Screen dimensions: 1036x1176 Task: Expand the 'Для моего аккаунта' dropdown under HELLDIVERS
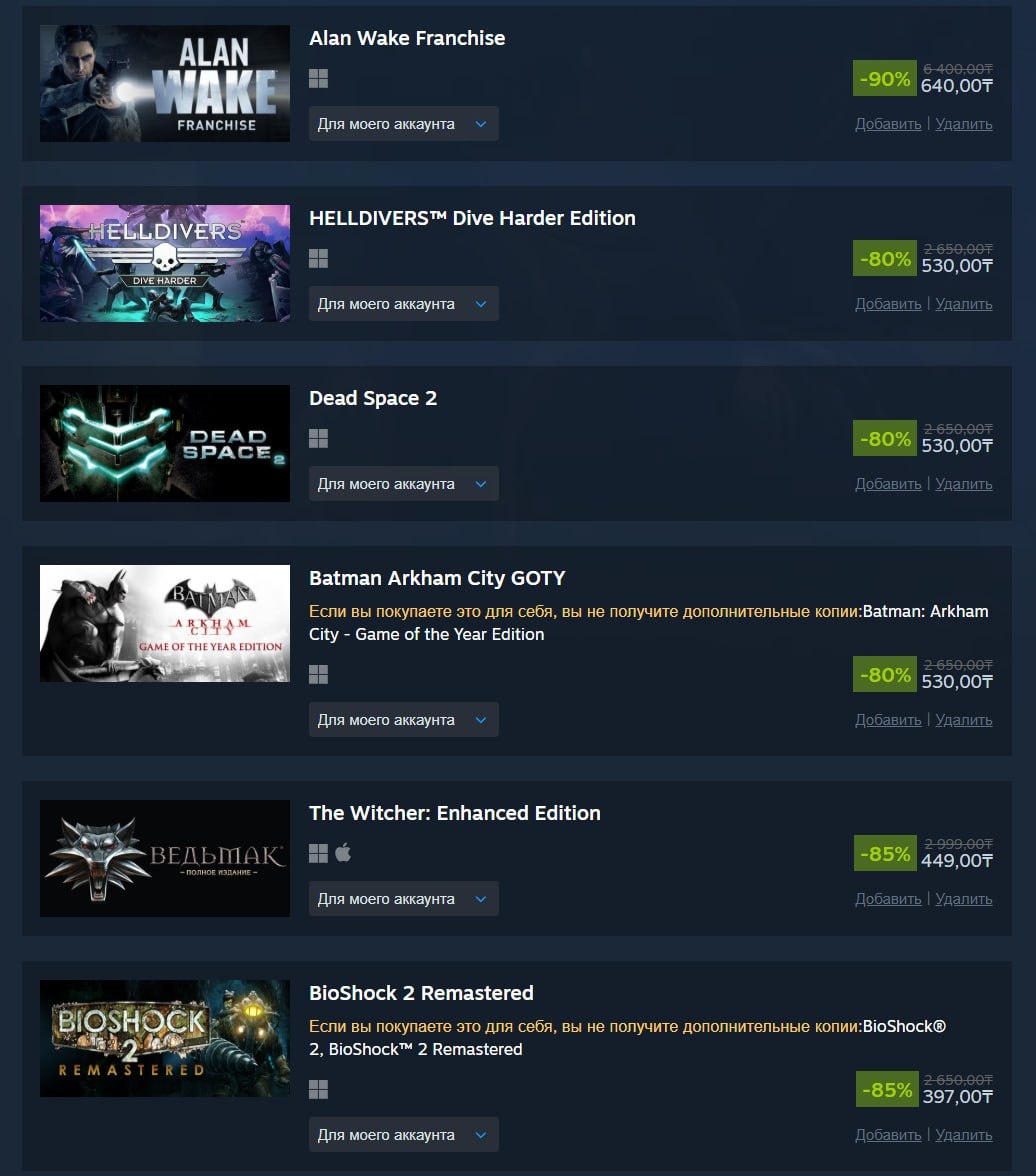[x=404, y=304]
